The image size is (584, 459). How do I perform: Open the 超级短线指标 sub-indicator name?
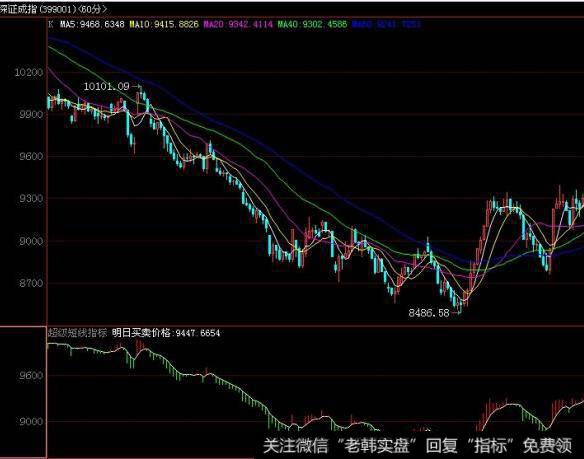tap(77, 333)
